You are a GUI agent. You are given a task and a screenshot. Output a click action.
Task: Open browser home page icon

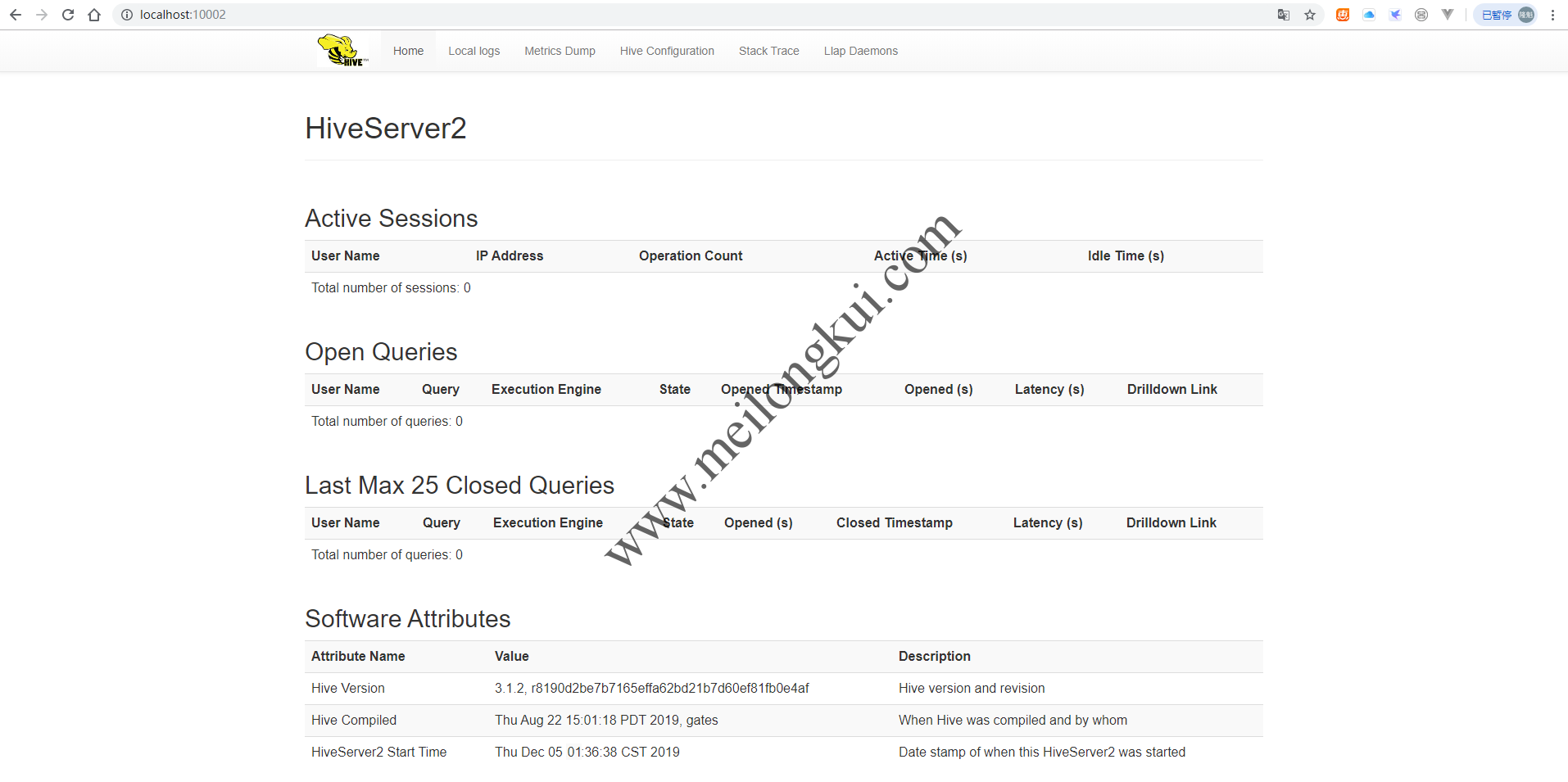94,15
